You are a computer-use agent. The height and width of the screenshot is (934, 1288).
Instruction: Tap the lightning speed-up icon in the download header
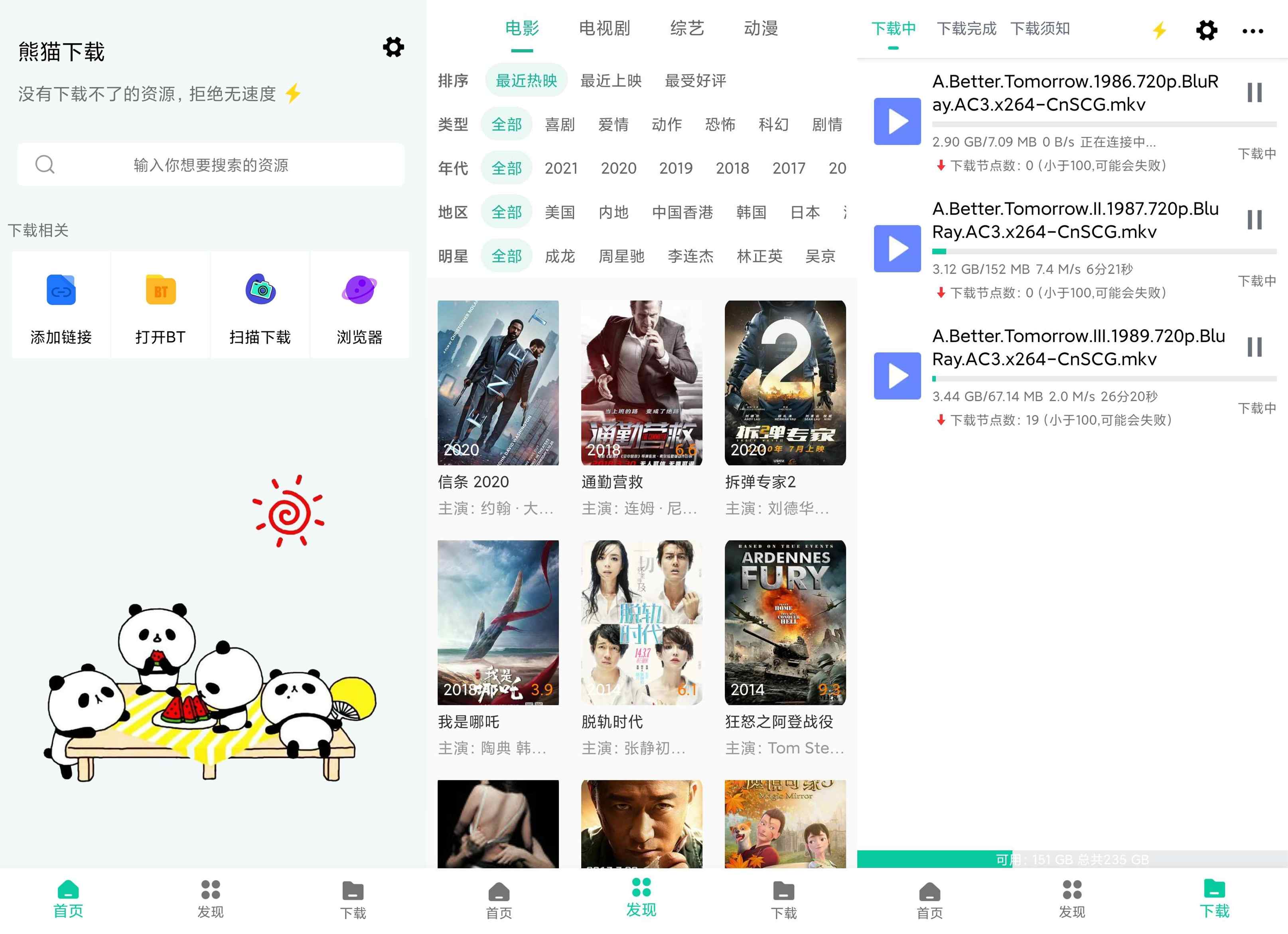pyautogui.click(x=1159, y=30)
